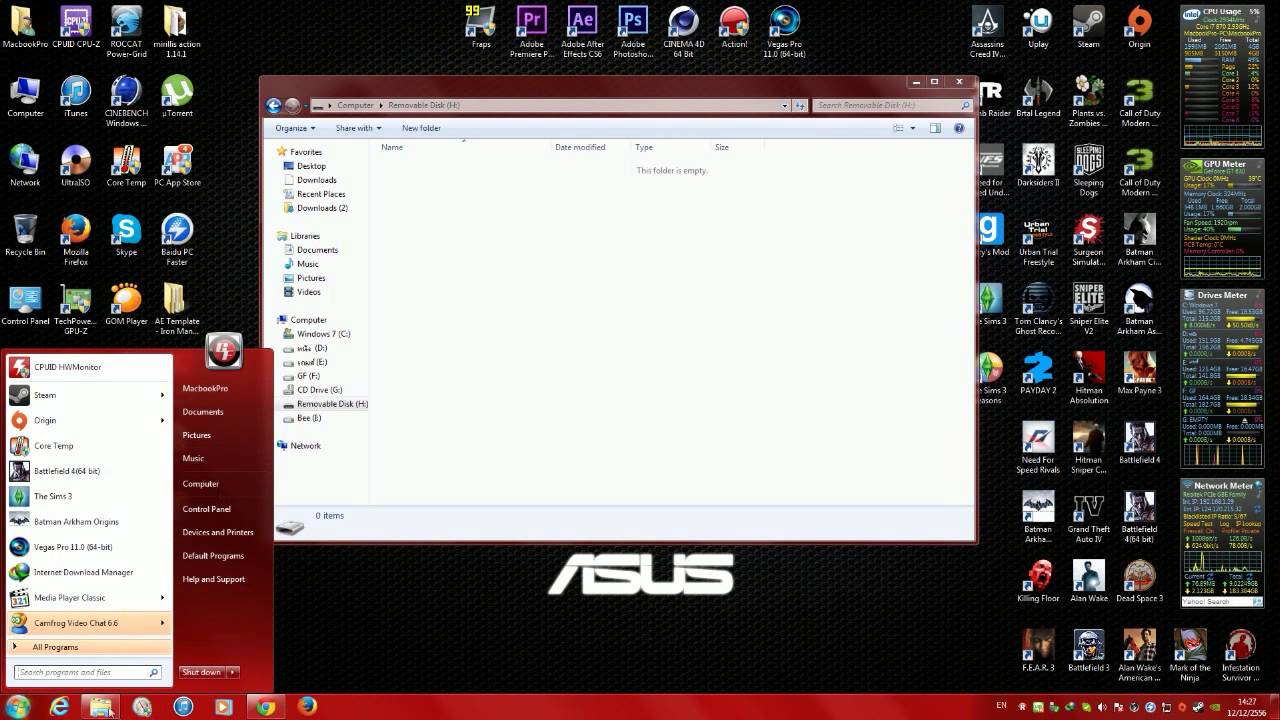Open the change-view options arrow in Explorer
This screenshot has width=1280, height=720.
point(912,128)
